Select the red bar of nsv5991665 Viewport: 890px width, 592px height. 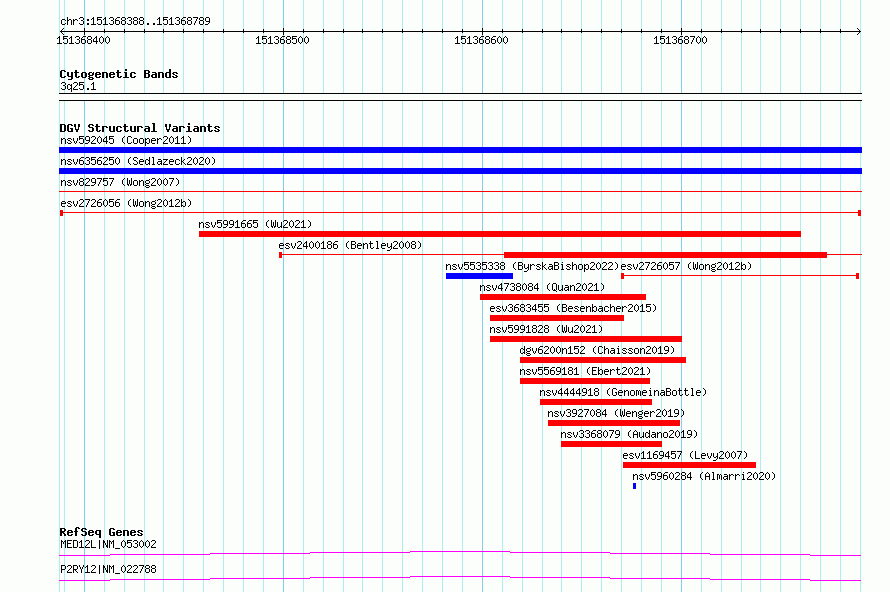(x=499, y=234)
